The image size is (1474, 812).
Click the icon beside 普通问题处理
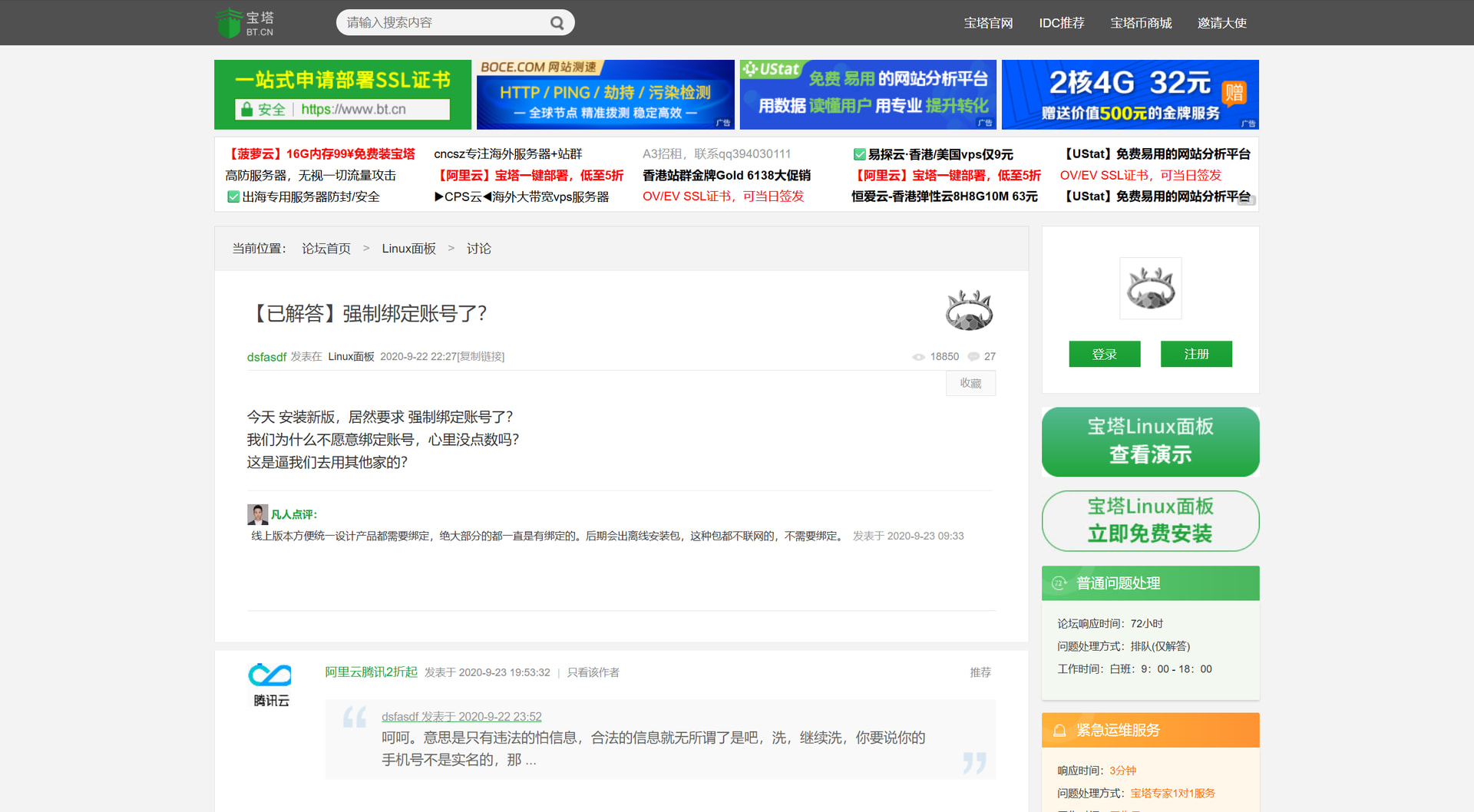[x=1059, y=583]
